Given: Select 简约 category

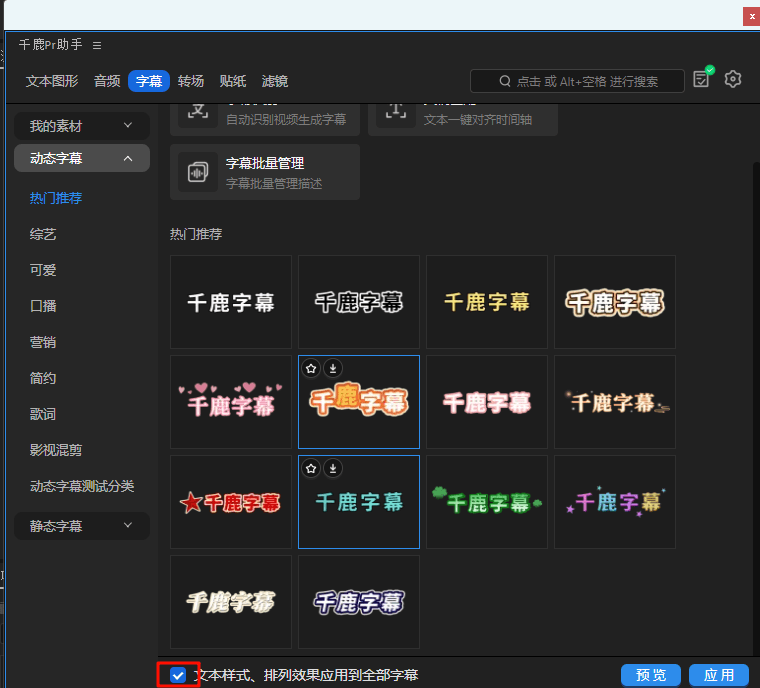Looking at the screenshot, I should (43, 378).
